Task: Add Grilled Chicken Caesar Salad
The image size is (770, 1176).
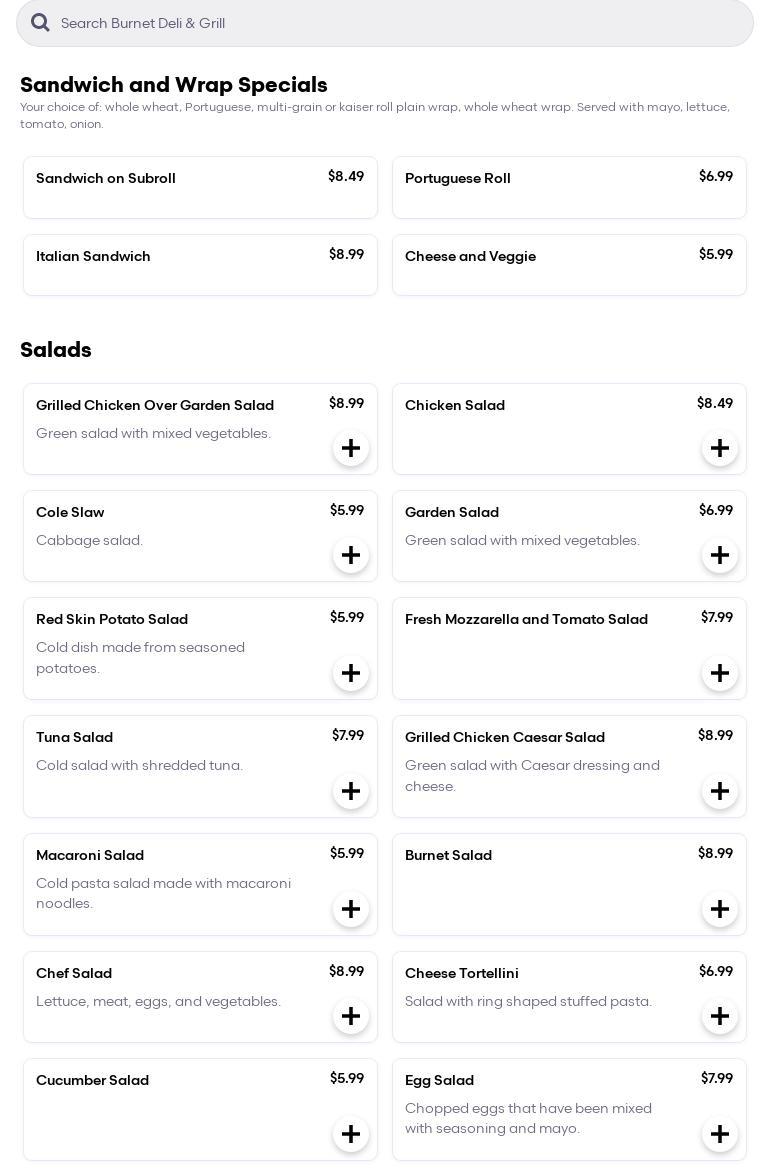Action: (x=720, y=791)
